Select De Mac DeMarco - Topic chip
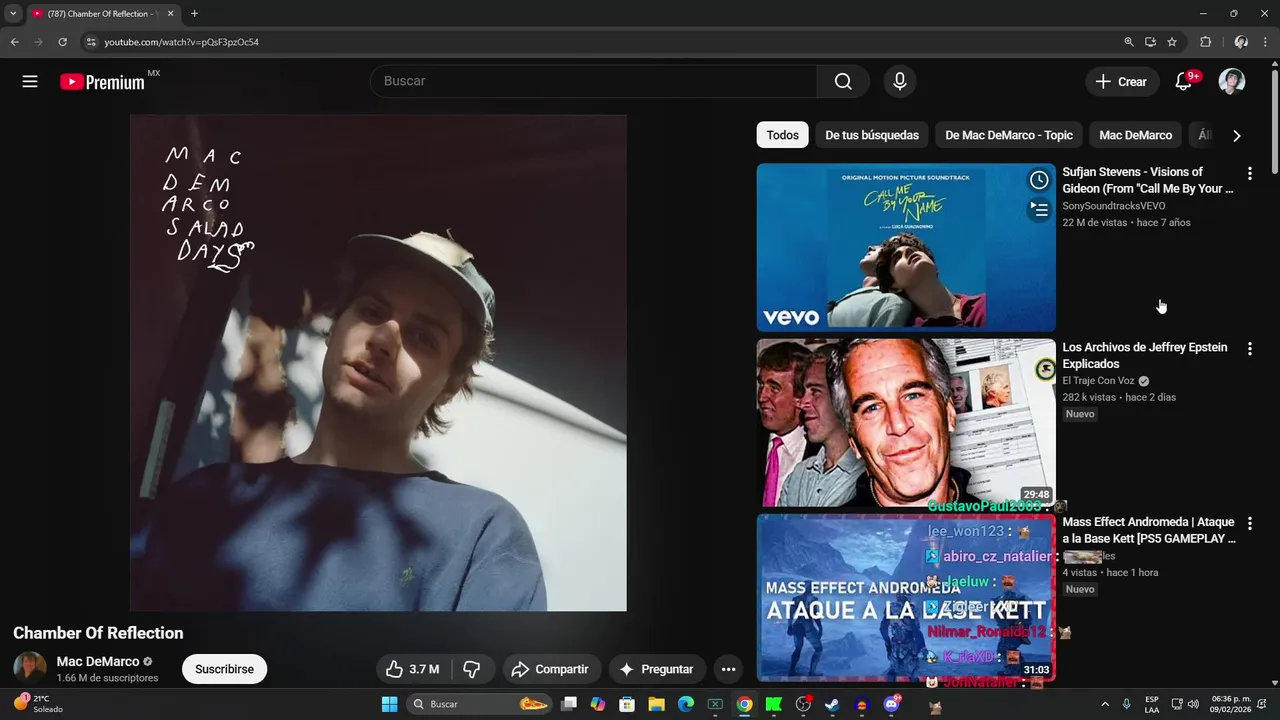Screen dimensions: 1280x720 coord(1009,135)
